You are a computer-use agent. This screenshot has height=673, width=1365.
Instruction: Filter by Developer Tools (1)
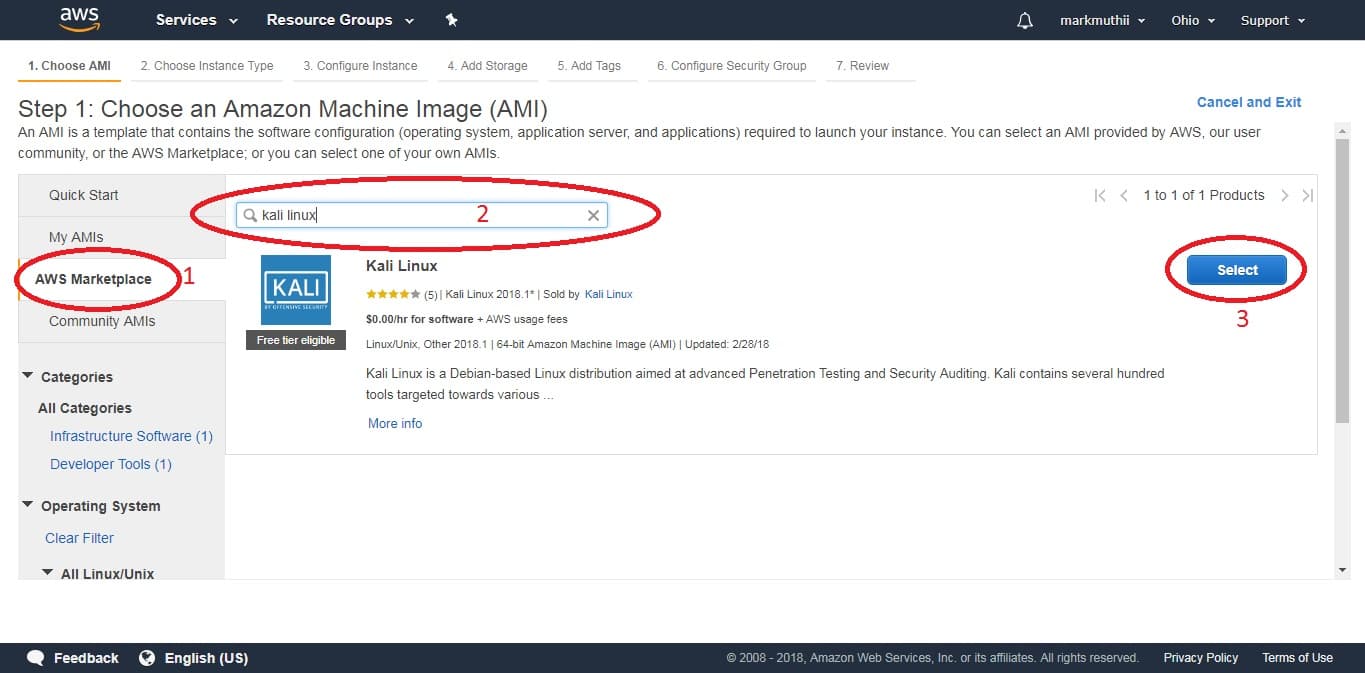point(111,464)
